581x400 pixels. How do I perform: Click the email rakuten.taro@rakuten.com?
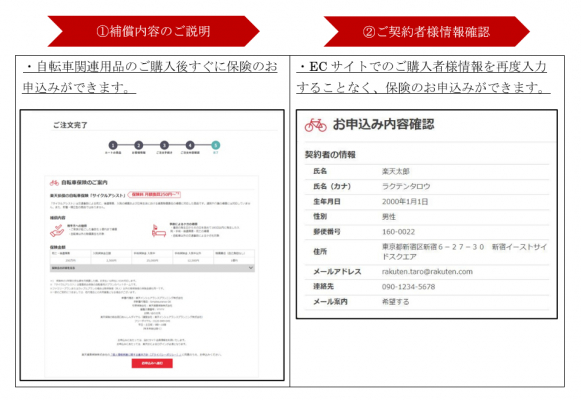click(427, 271)
